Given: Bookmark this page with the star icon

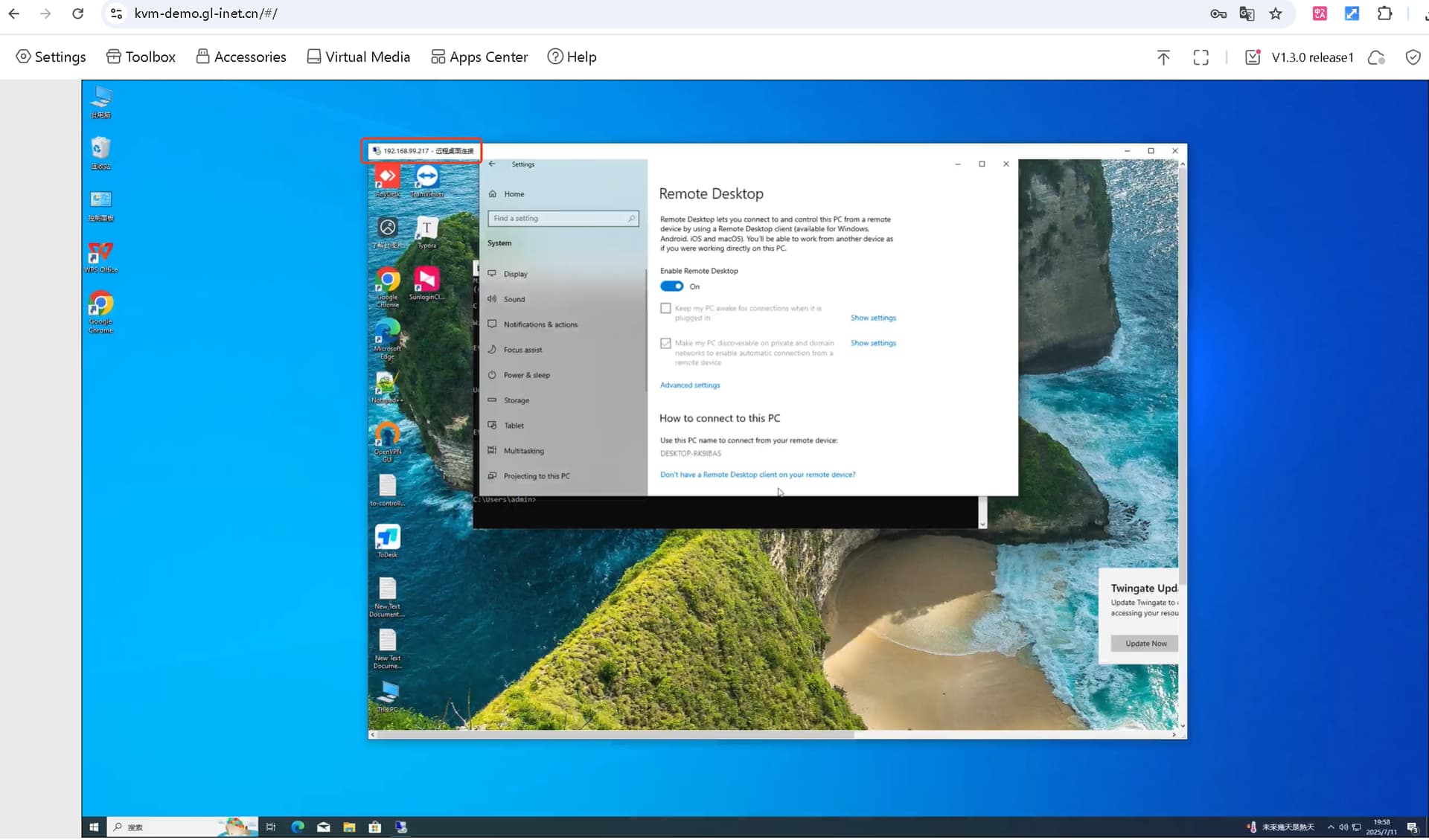Looking at the screenshot, I should pos(1276,13).
